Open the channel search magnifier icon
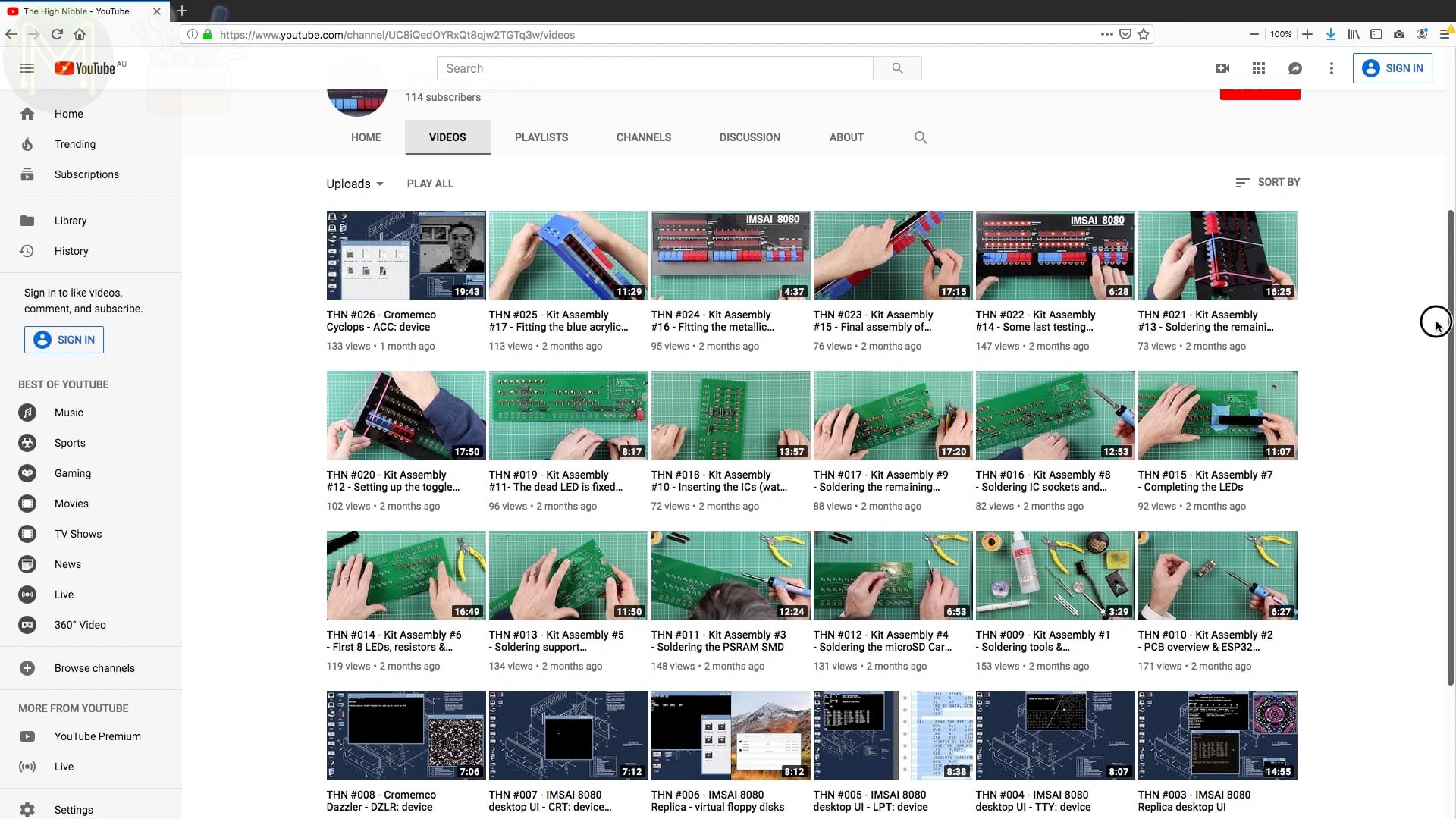This screenshot has height=819, width=1456. click(920, 137)
